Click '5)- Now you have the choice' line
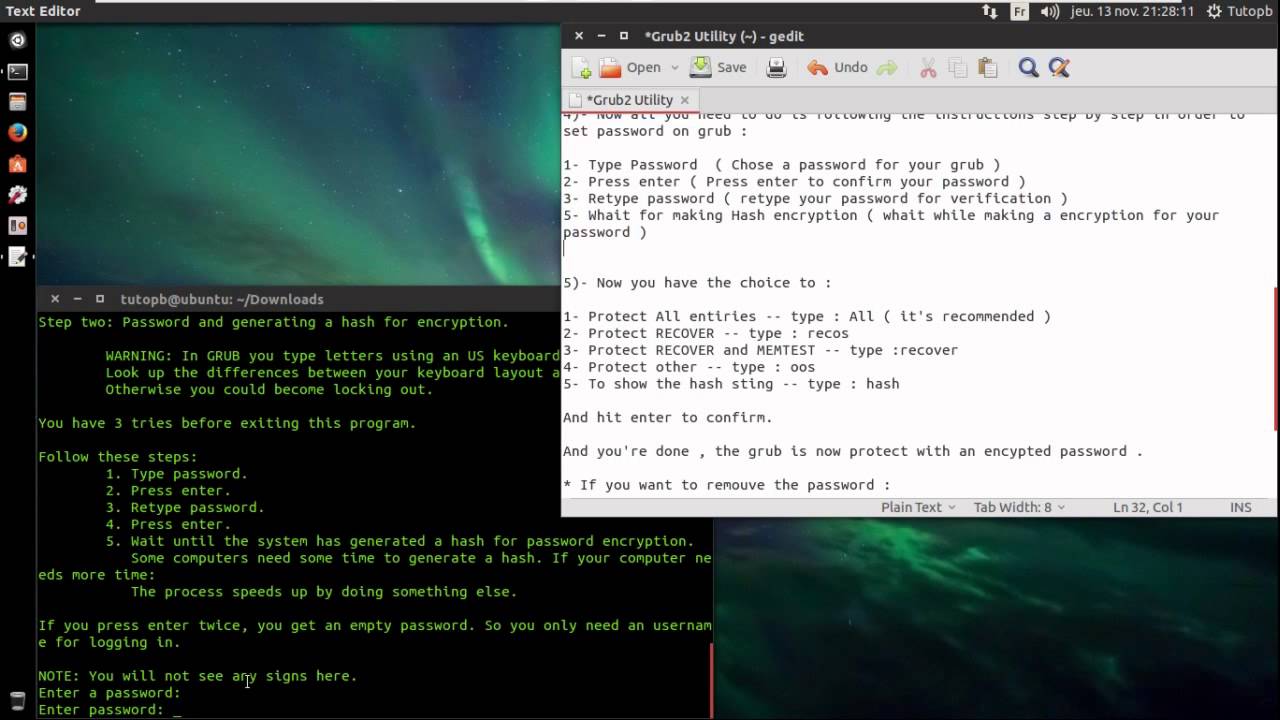 coord(696,283)
